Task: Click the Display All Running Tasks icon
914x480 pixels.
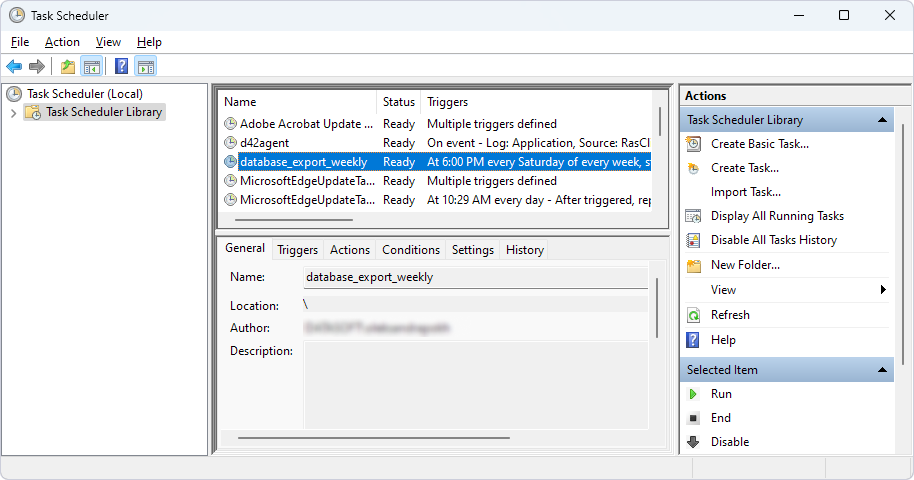Action: click(x=693, y=216)
